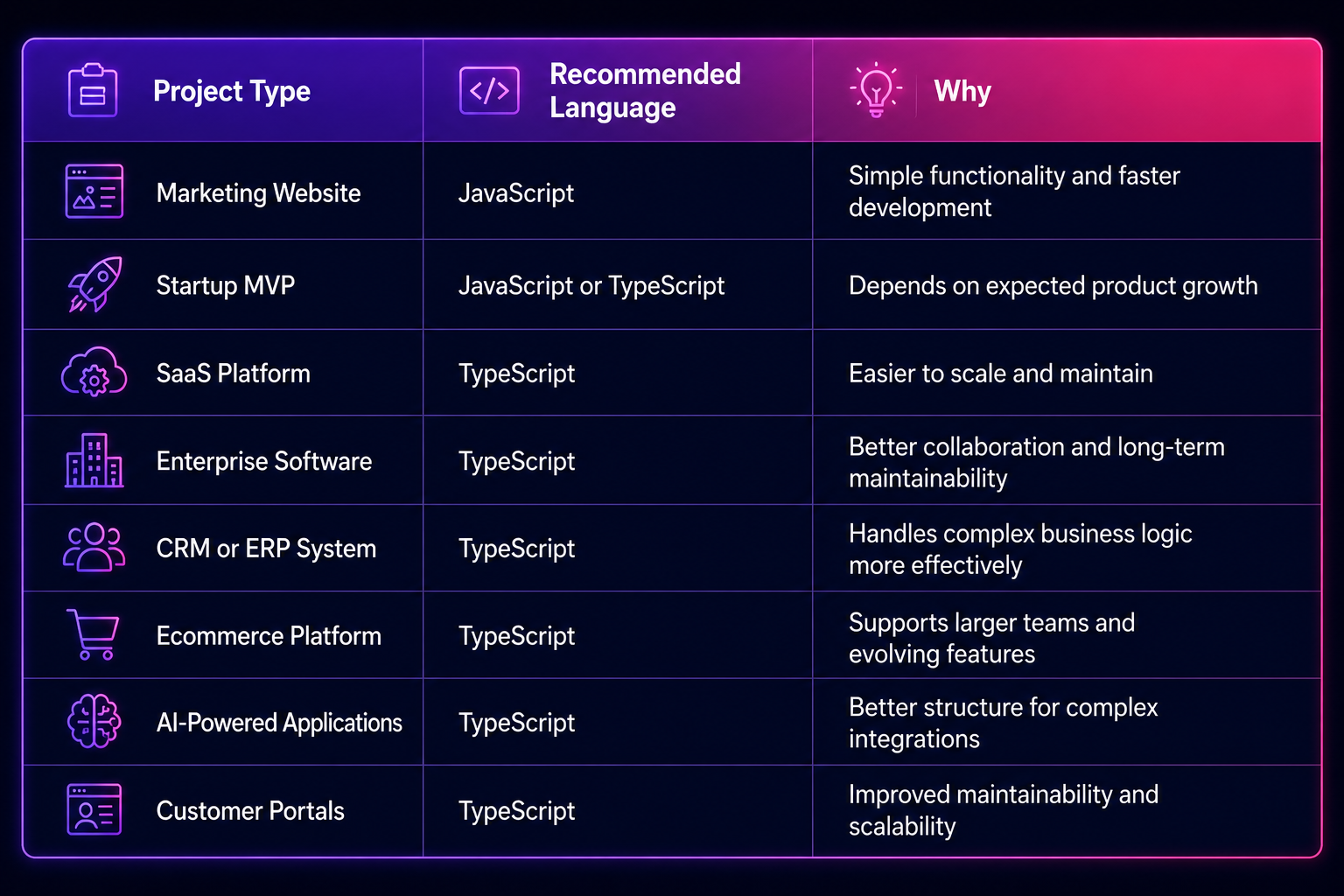This screenshot has height=896, width=1344.
Task: Click the 'AI-Powered Applications' row label
Action: (x=279, y=723)
